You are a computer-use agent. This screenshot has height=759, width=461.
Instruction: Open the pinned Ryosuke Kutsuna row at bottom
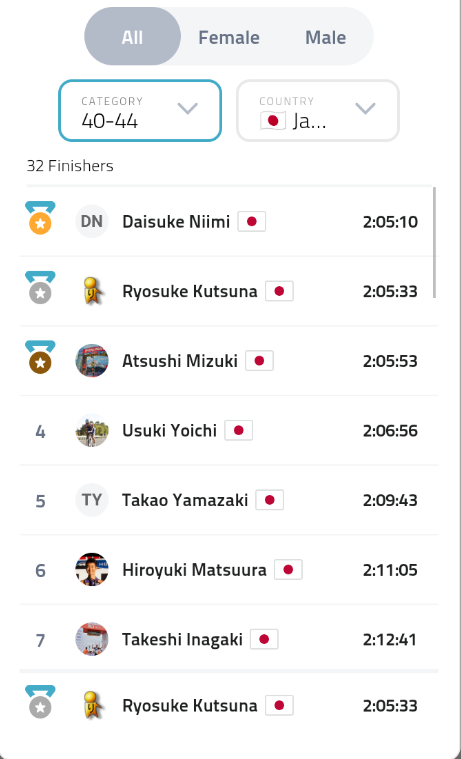pos(229,706)
